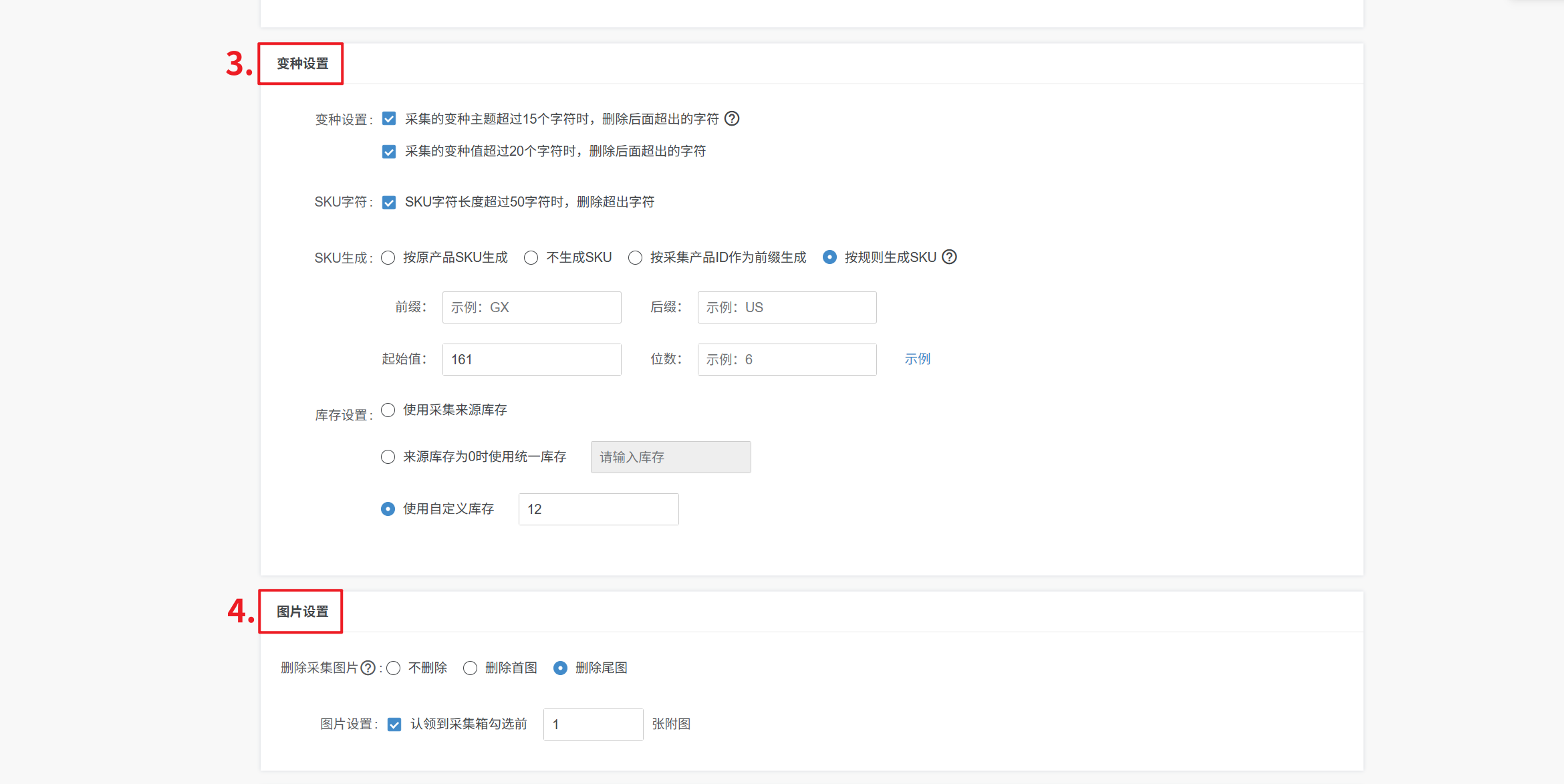
Task: Select 使用采集来源库存 inventory option
Action: click(388, 410)
